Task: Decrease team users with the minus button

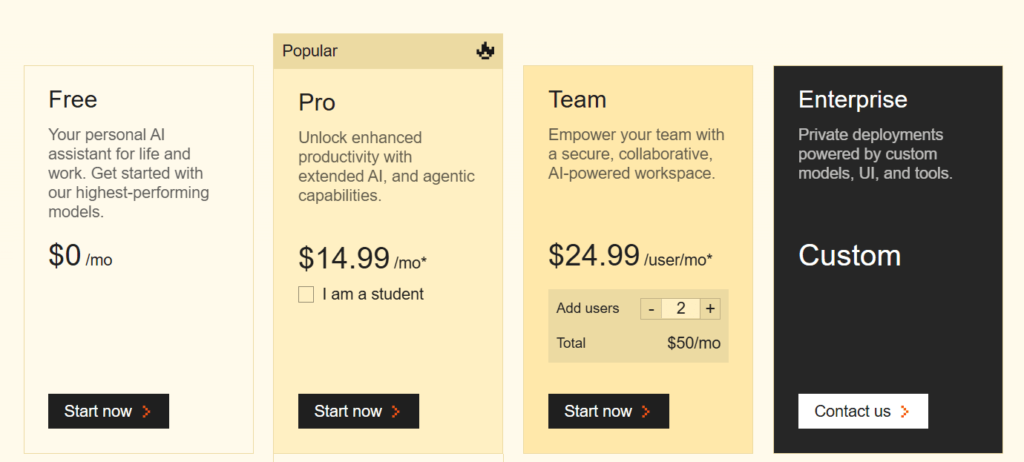Action: click(x=651, y=309)
